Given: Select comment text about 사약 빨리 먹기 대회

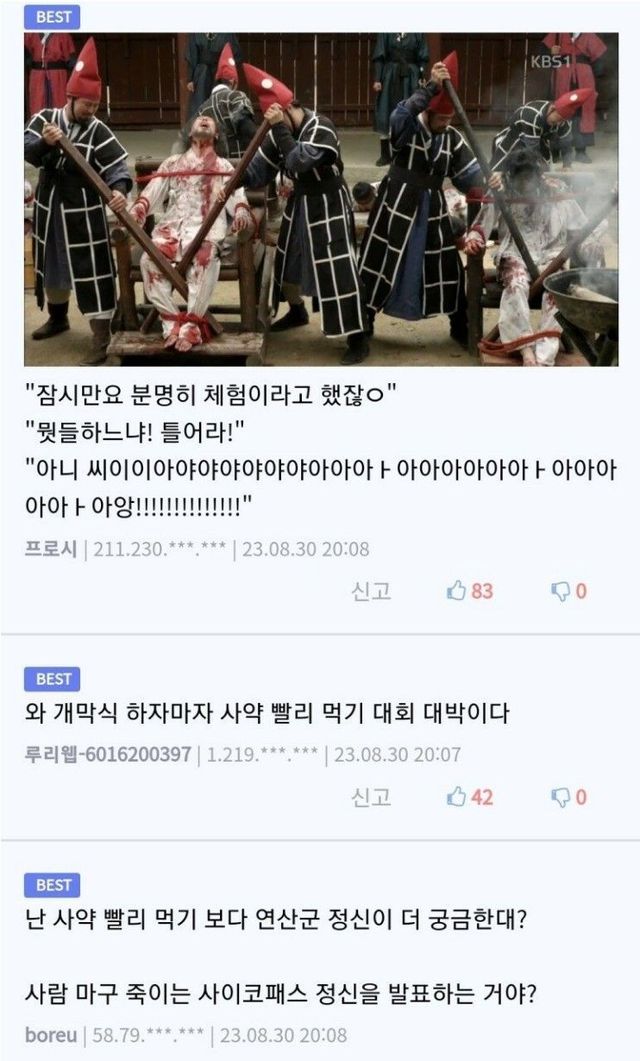Looking at the screenshot, I should pyautogui.click(x=267, y=713).
